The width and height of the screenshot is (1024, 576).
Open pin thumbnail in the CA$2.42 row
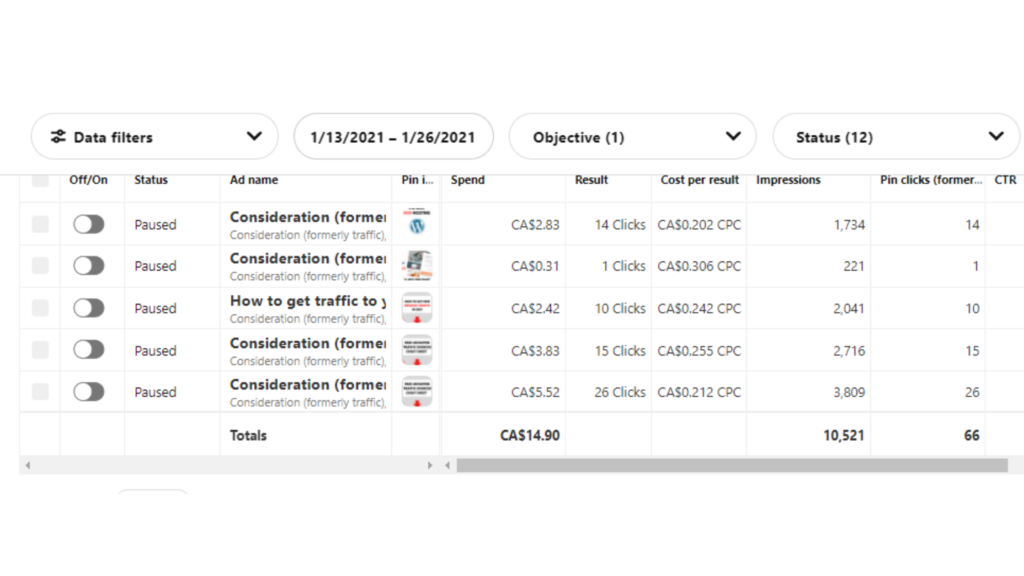[x=417, y=308]
